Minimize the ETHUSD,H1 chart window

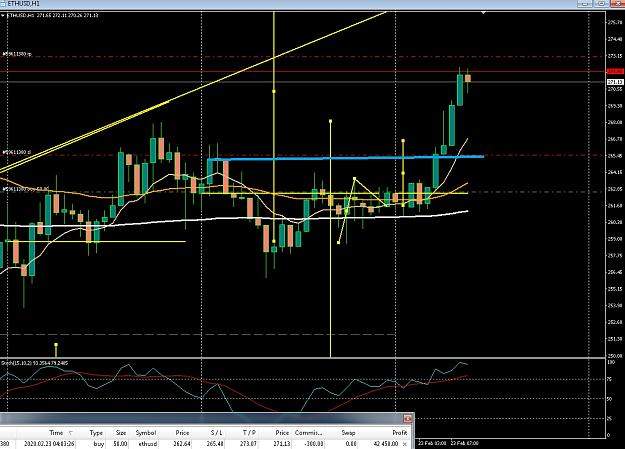click(x=585, y=4)
